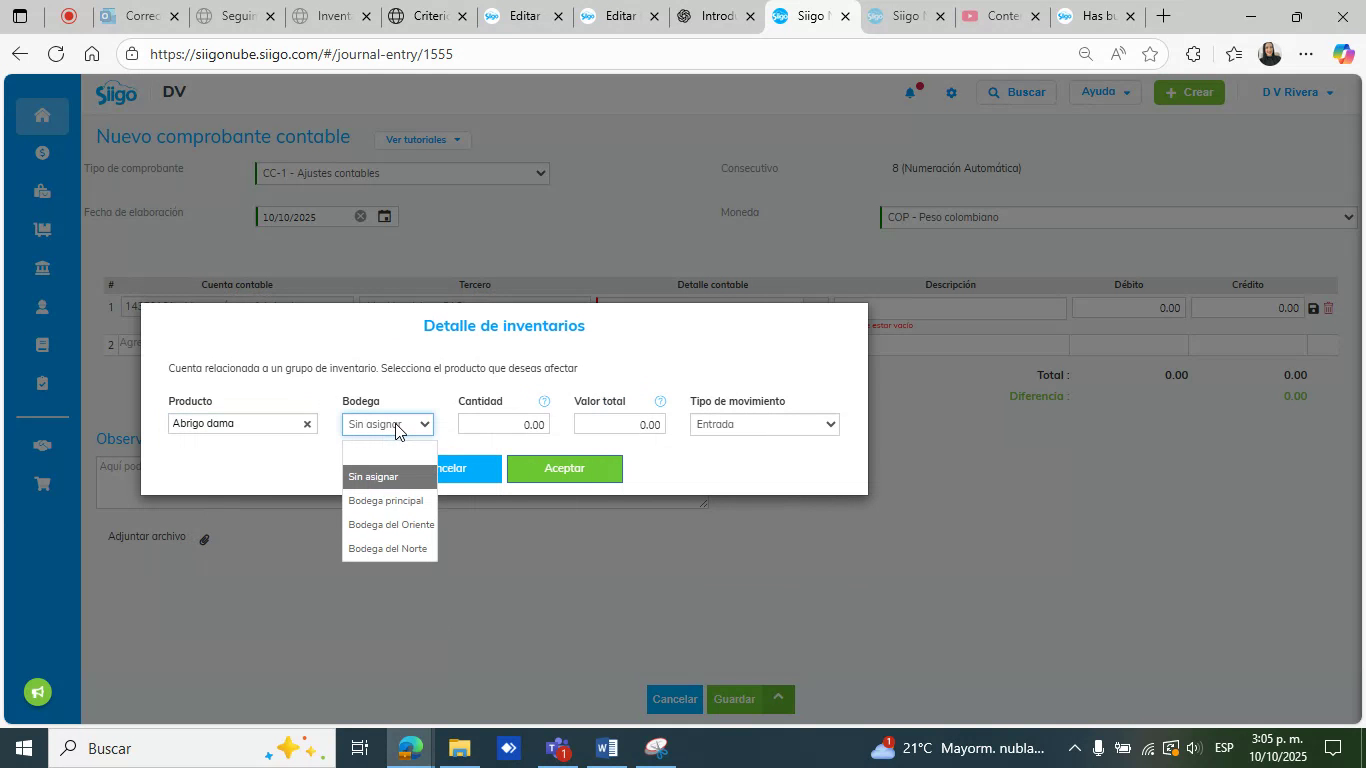Expand the Ayuda menu
Viewport: 1366px width, 768px height.
coord(1106,92)
